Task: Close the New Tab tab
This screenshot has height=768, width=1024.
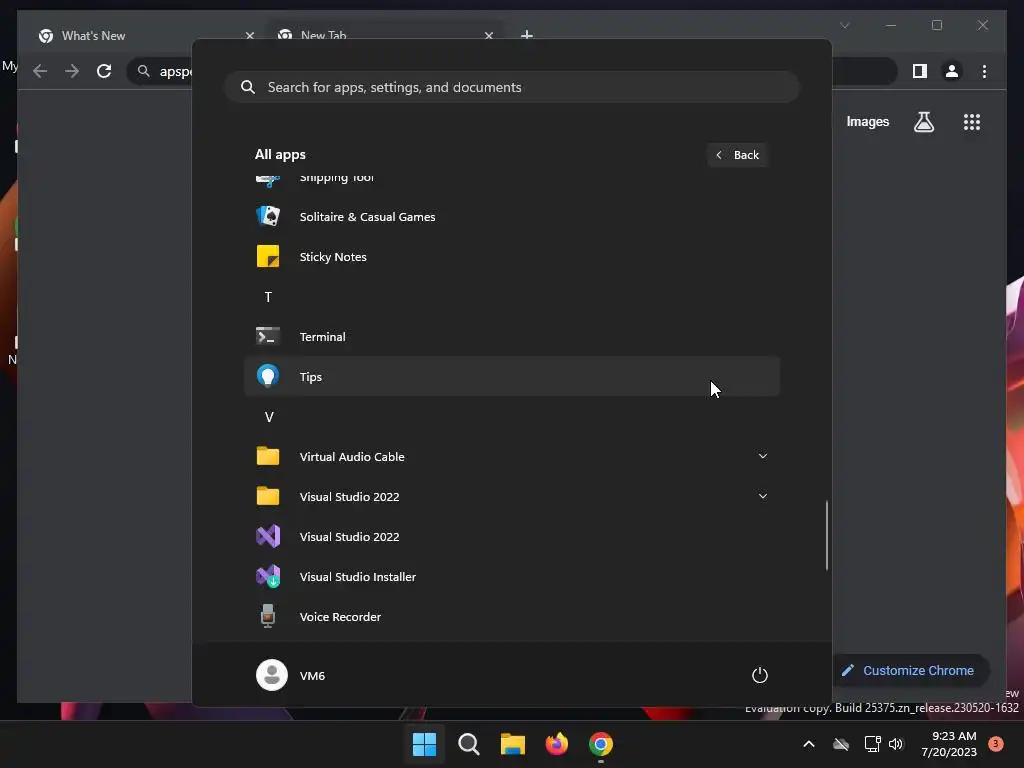Action: pos(488,35)
